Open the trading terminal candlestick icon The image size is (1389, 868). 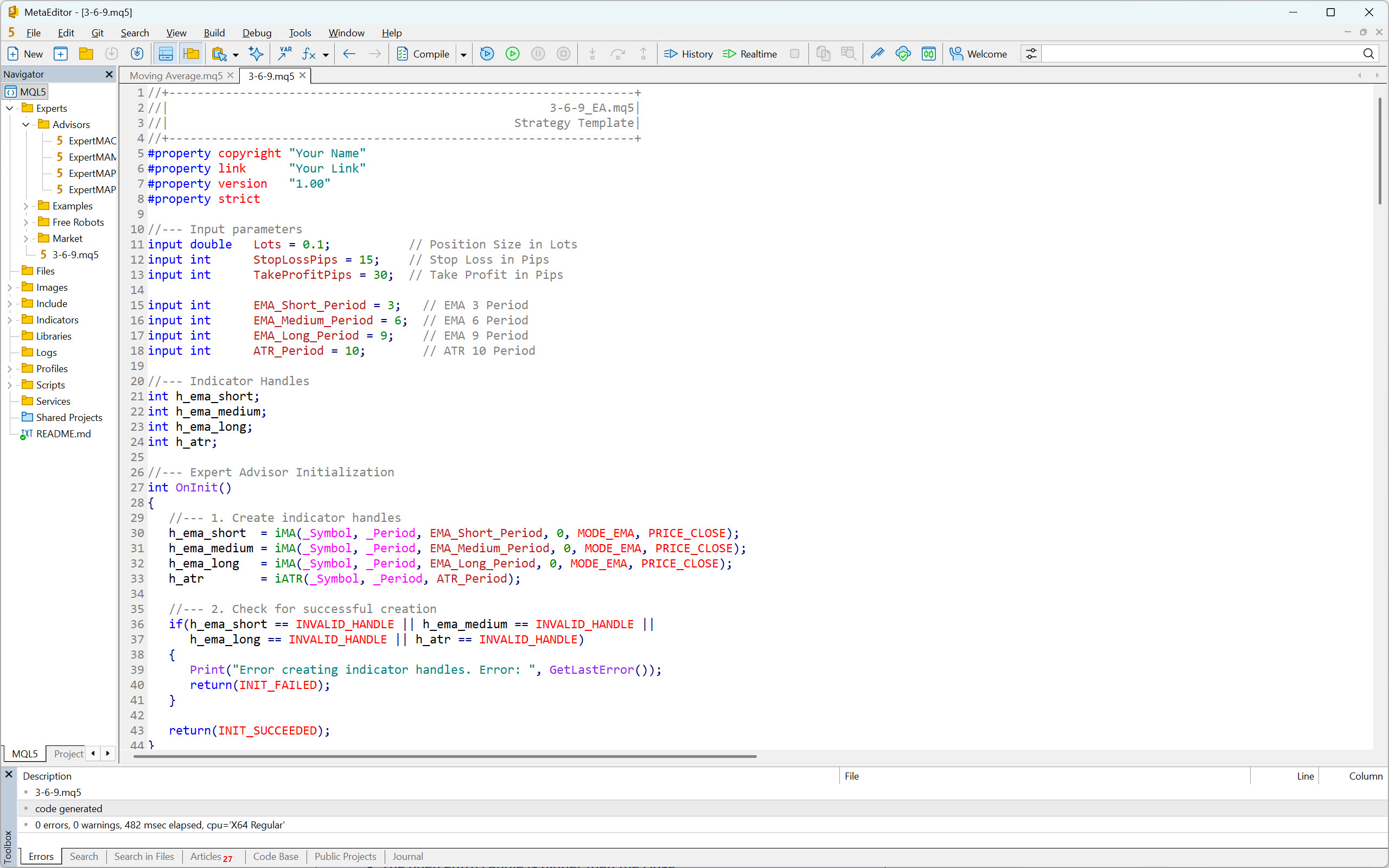pos(928,54)
